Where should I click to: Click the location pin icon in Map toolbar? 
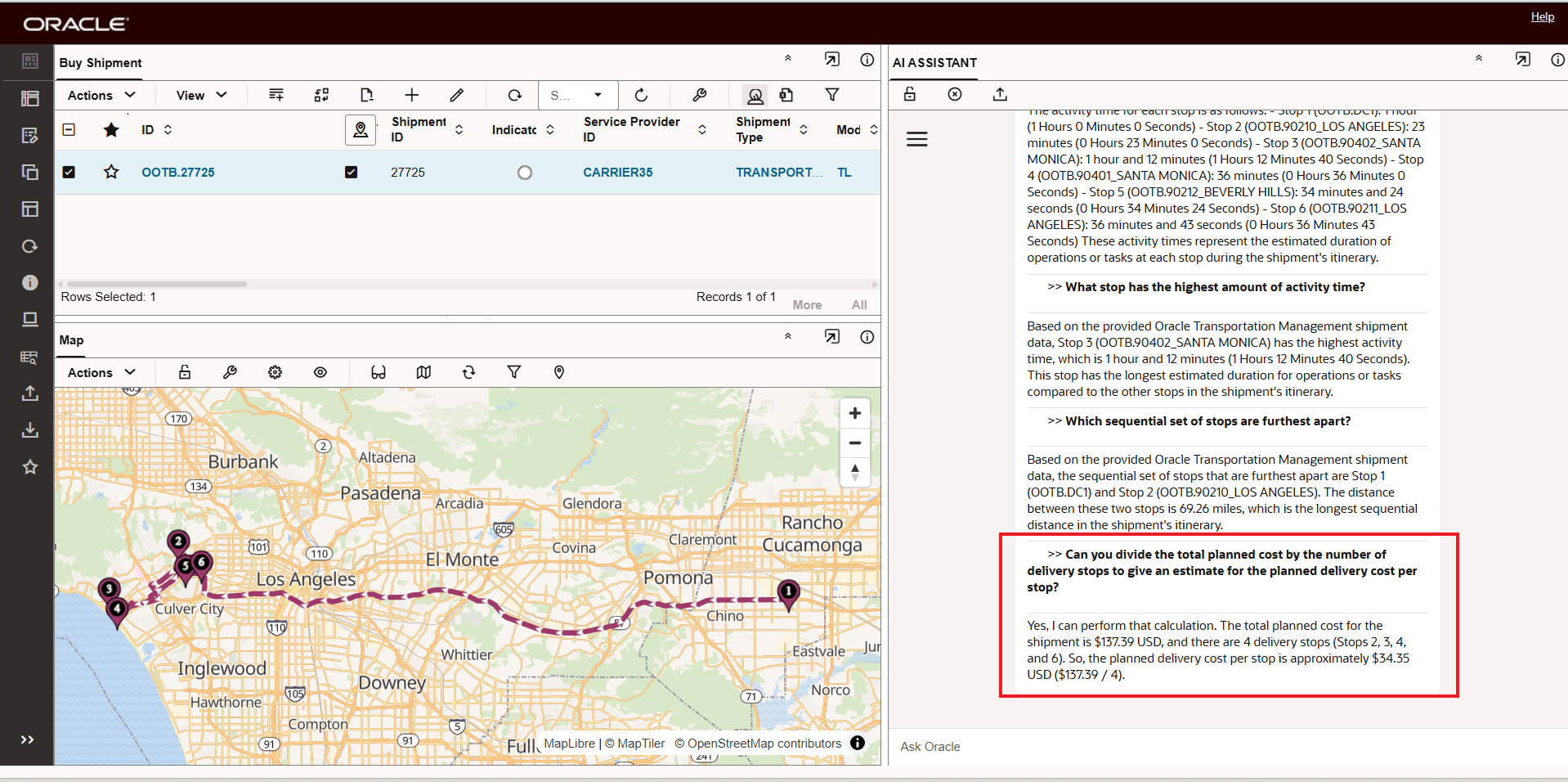pyautogui.click(x=559, y=372)
